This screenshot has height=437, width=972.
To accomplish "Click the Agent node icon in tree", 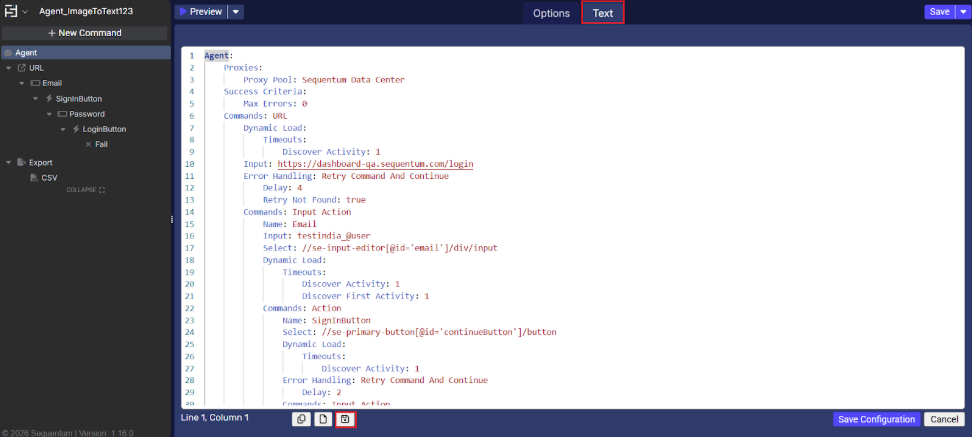I will [8, 52].
